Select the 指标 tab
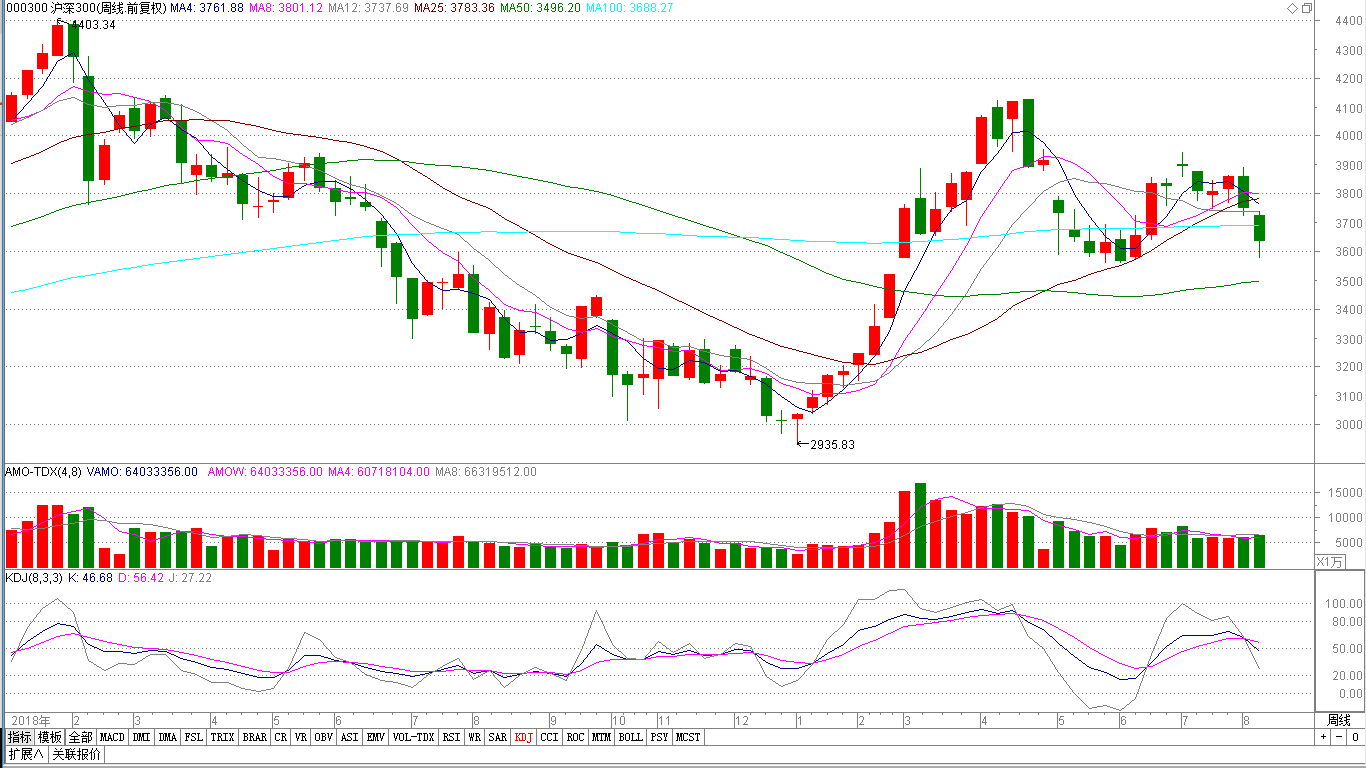Image resolution: width=1366 pixels, height=768 pixels. [20, 737]
